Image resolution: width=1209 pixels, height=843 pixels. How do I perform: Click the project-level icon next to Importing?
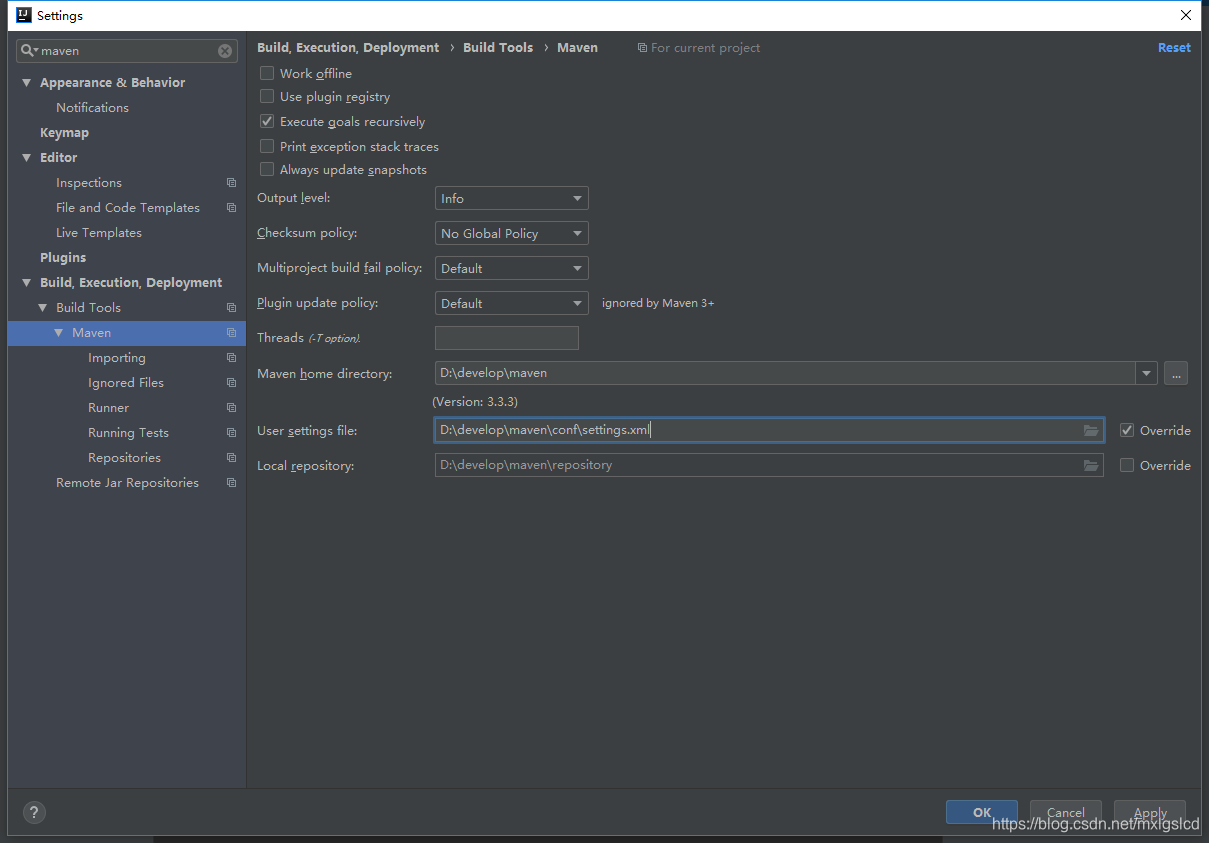(231, 358)
